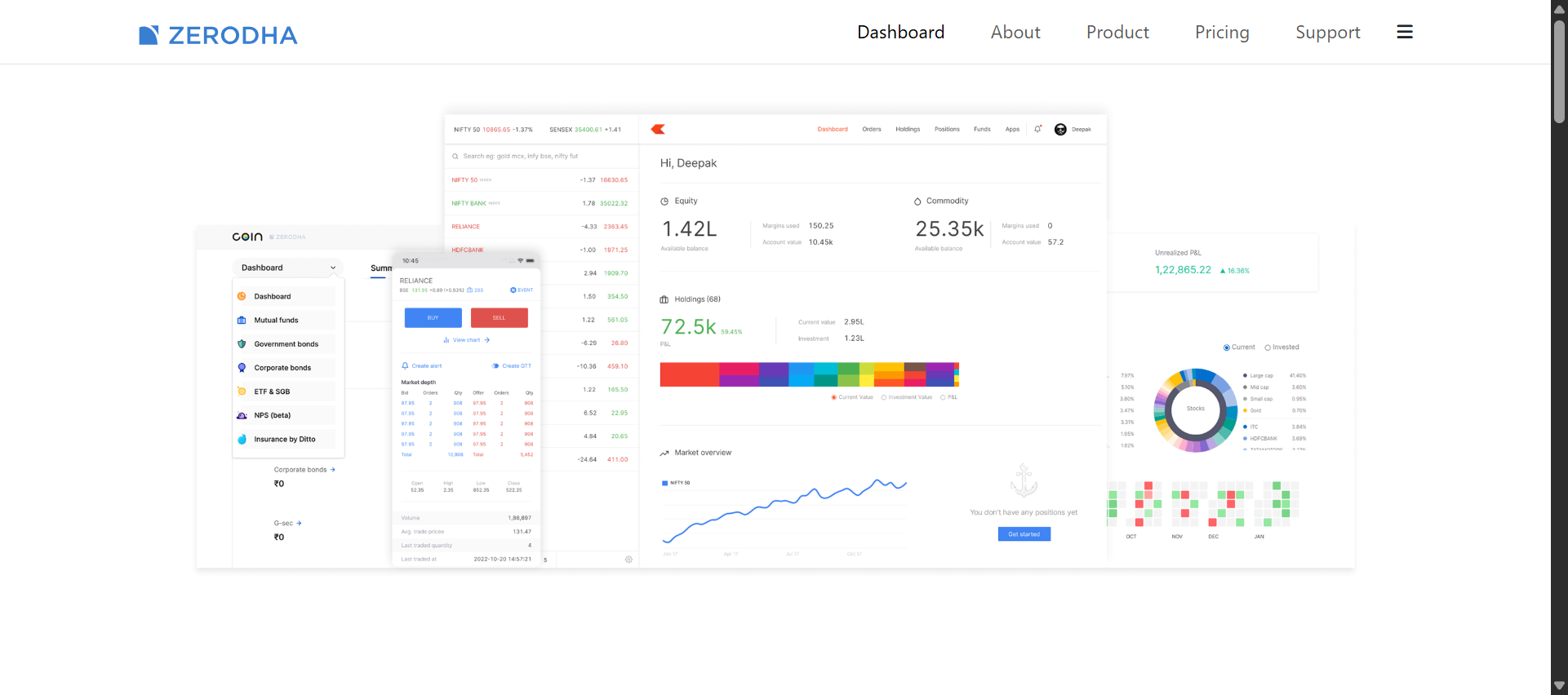Click the Corporate bonds ribbon icon

(242, 367)
